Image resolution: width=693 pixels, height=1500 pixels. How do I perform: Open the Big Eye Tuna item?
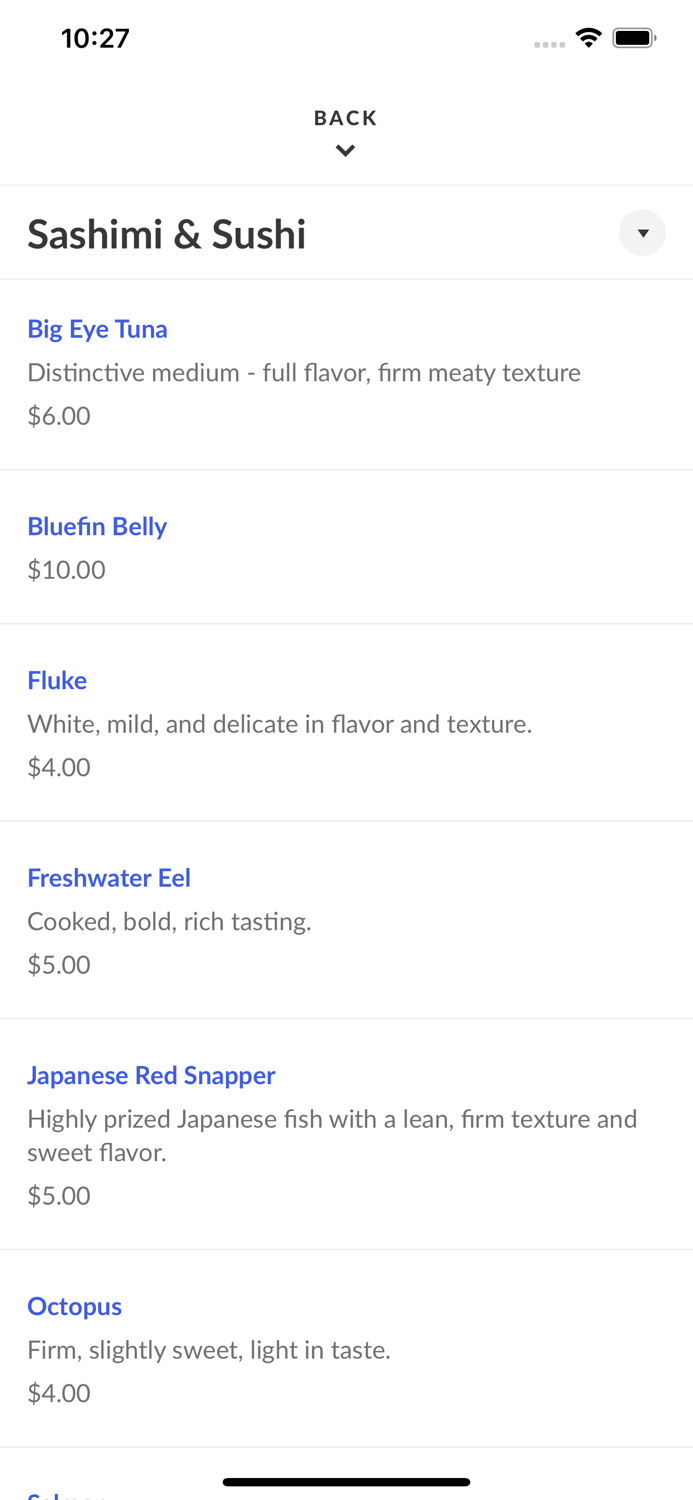[x=97, y=329]
